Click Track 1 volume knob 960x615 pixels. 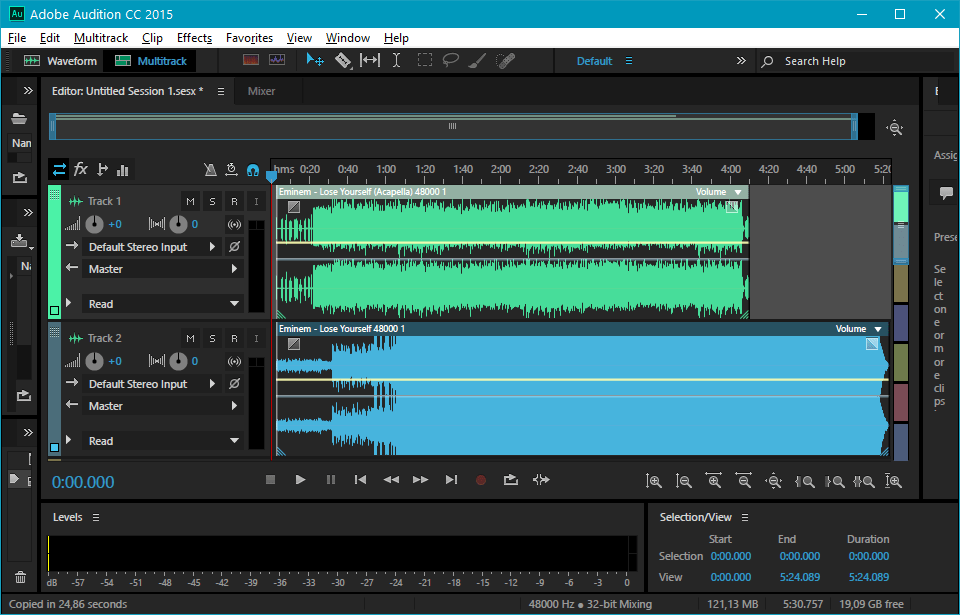click(94, 224)
